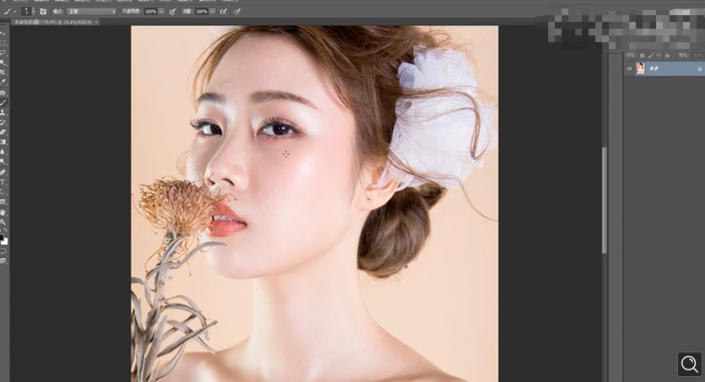Hide the background layer with the eye icon
The width and height of the screenshot is (705, 382).
(x=629, y=69)
